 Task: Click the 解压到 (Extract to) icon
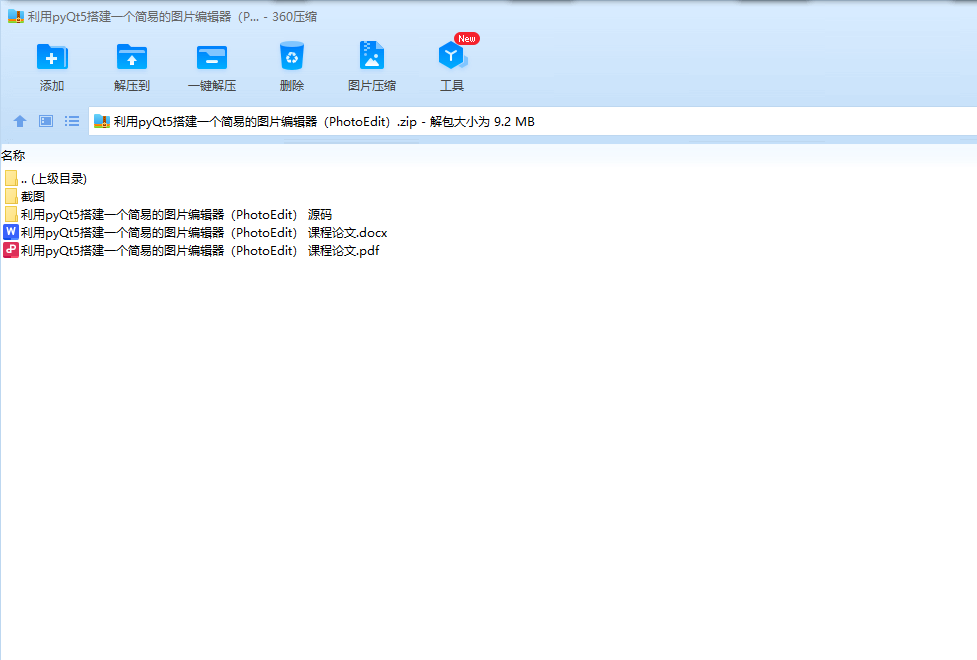point(131,57)
